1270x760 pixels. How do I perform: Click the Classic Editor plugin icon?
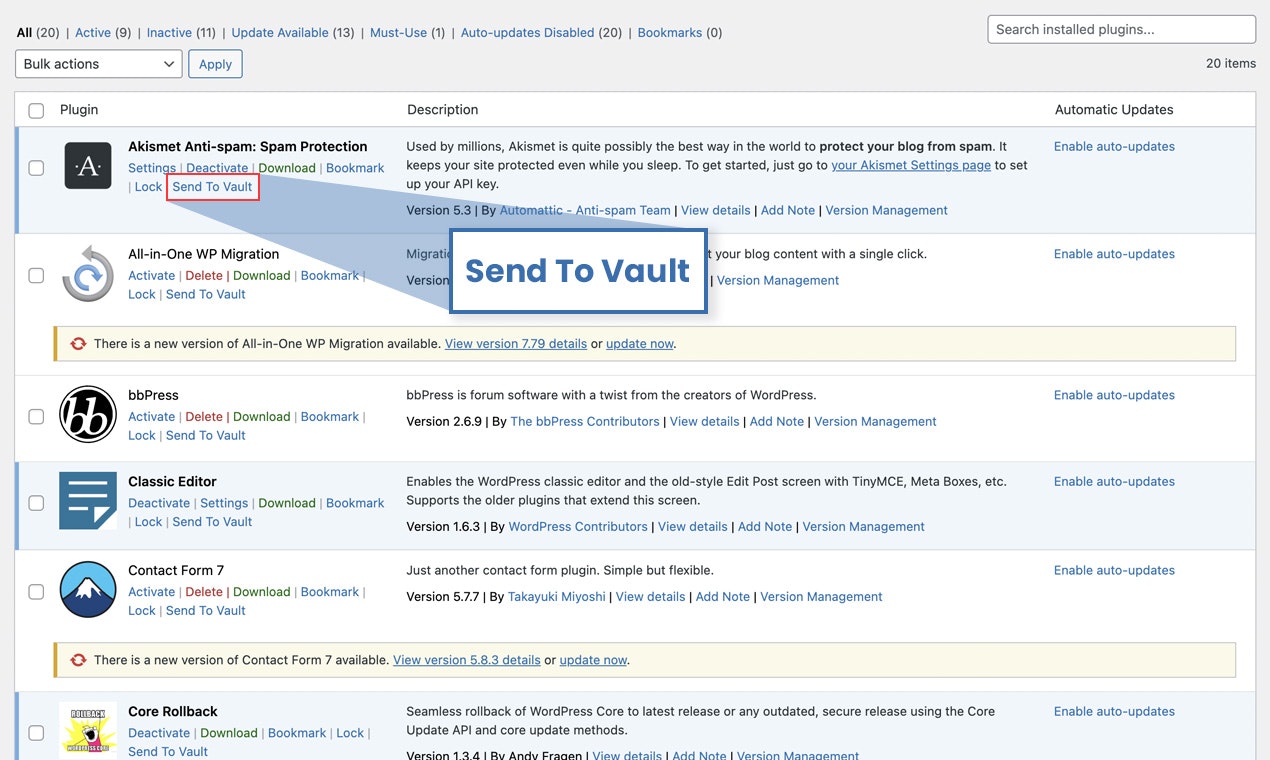tap(88, 501)
